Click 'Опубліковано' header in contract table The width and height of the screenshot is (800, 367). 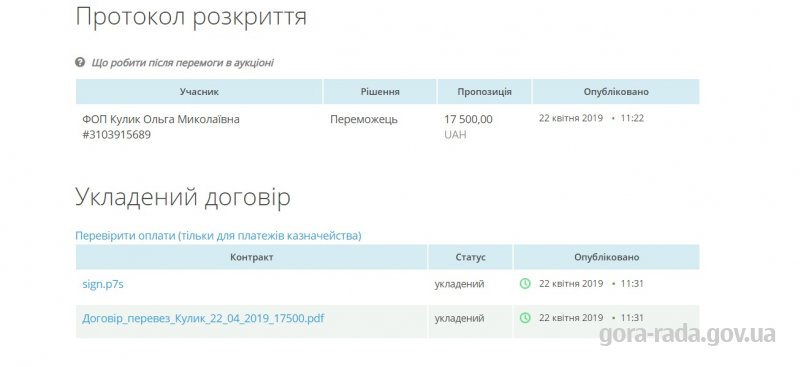[607, 257]
